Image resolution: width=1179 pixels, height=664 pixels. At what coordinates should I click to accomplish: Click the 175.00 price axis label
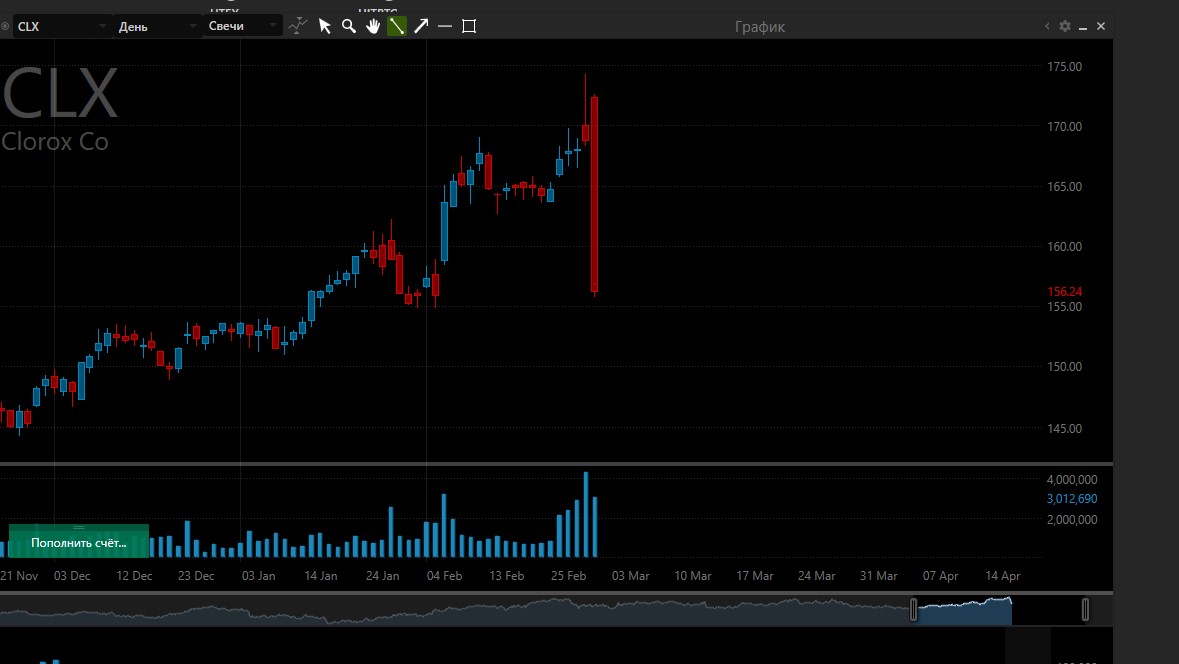[1065, 66]
